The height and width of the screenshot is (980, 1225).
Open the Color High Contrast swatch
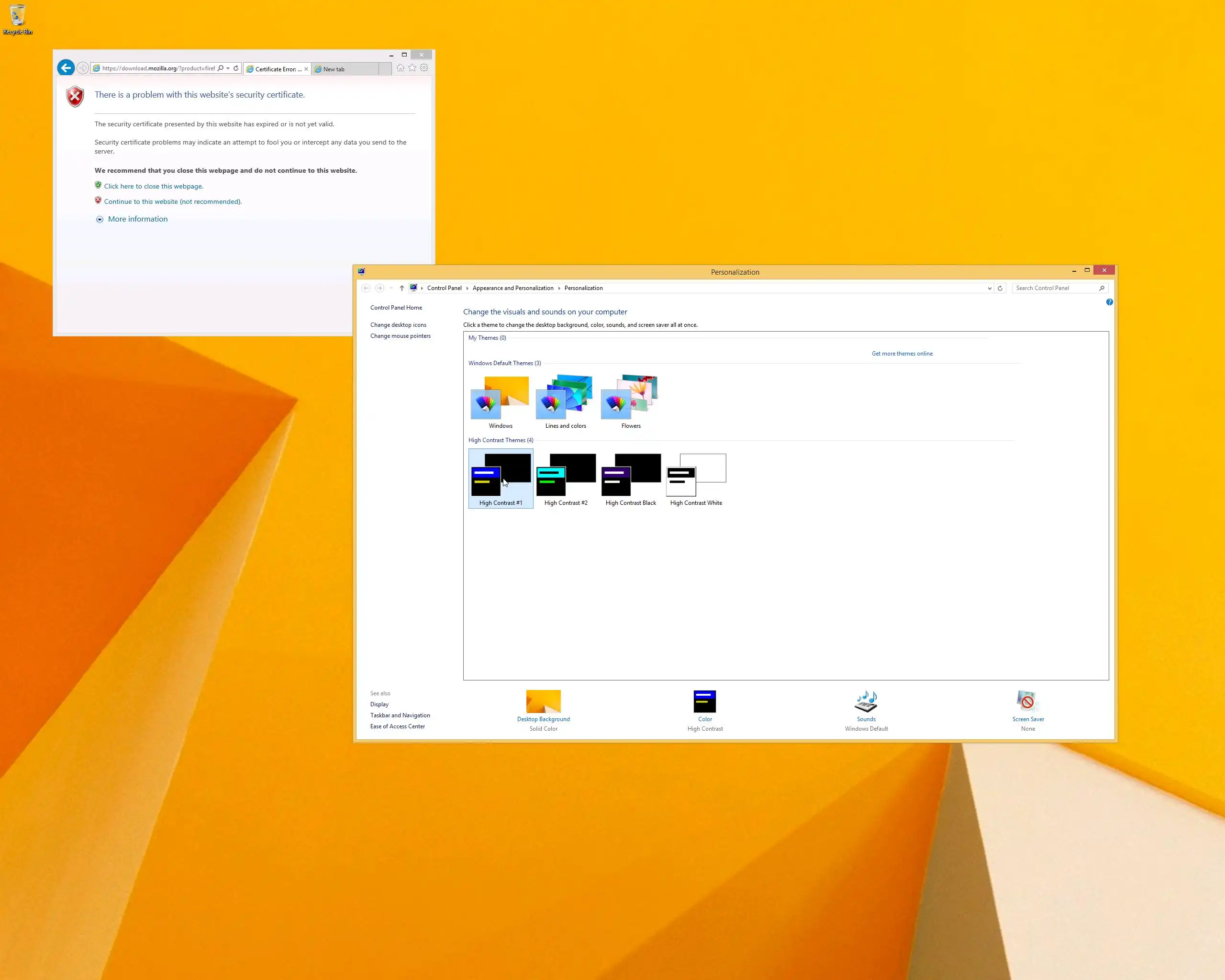point(704,702)
